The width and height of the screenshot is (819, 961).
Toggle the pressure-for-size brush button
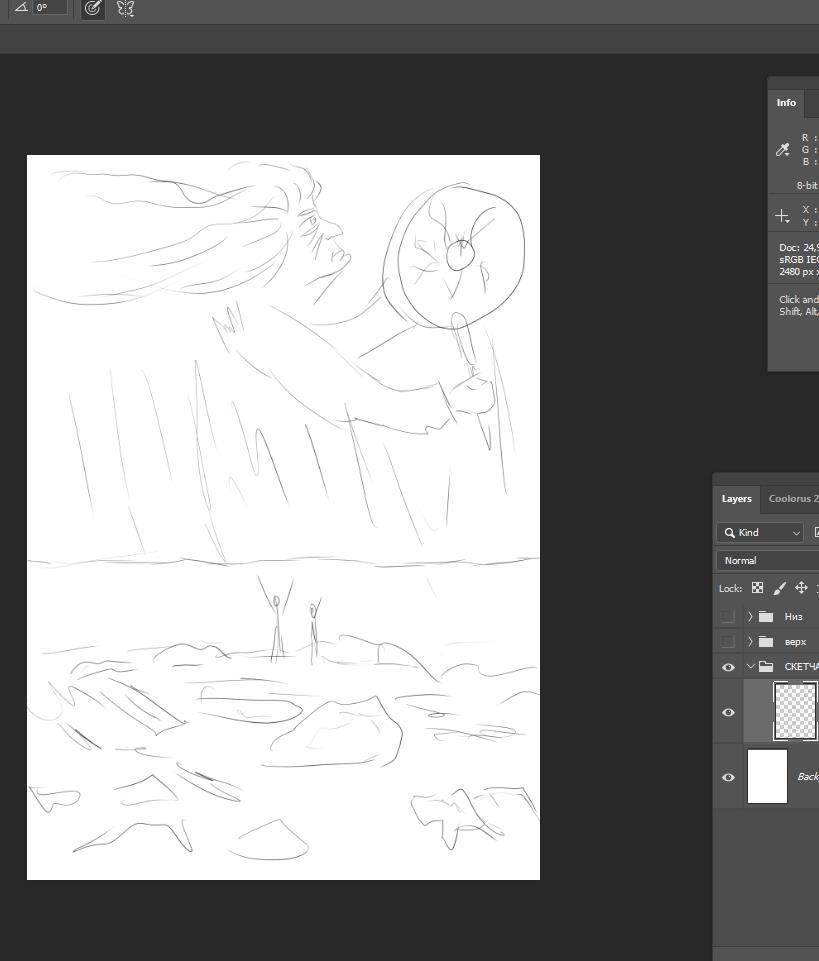[92, 8]
